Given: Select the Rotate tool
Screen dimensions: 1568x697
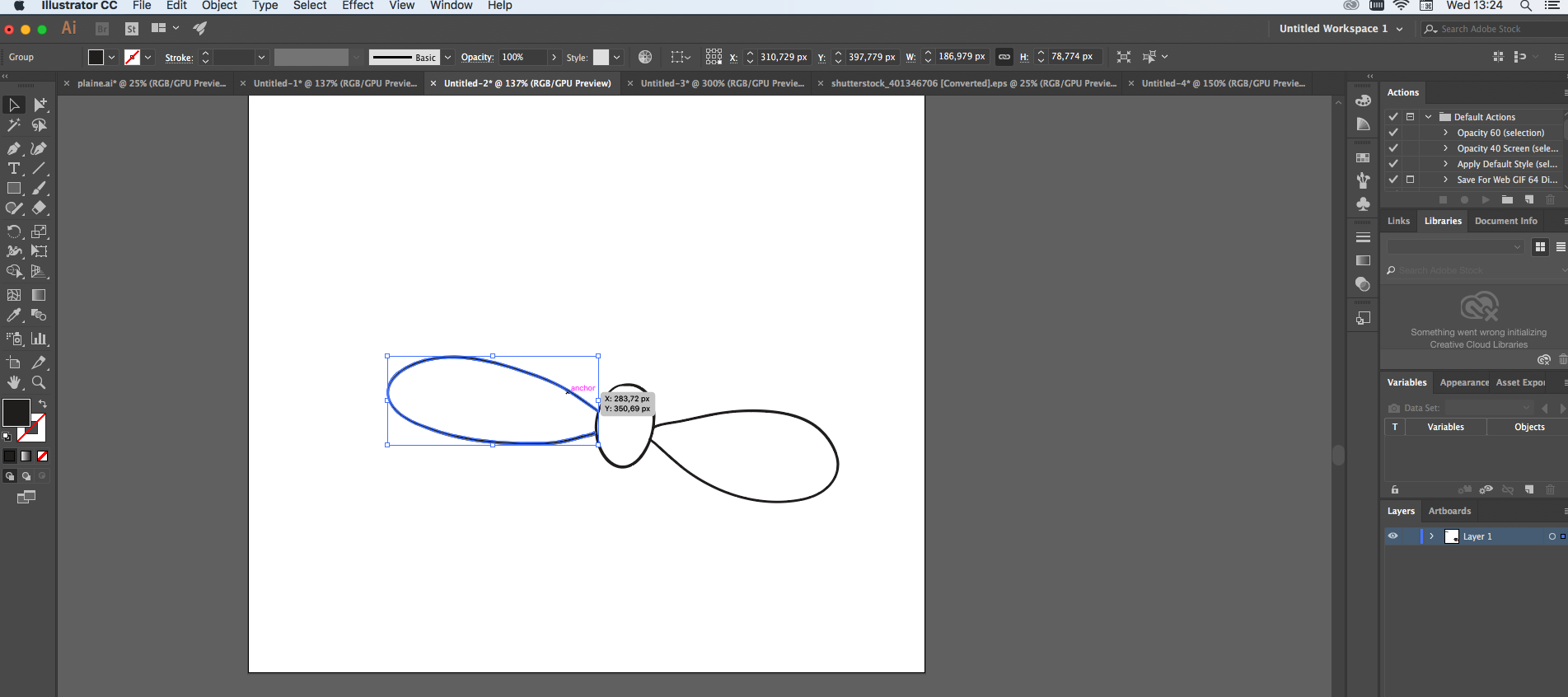Looking at the screenshot, I should click(14, 232).
